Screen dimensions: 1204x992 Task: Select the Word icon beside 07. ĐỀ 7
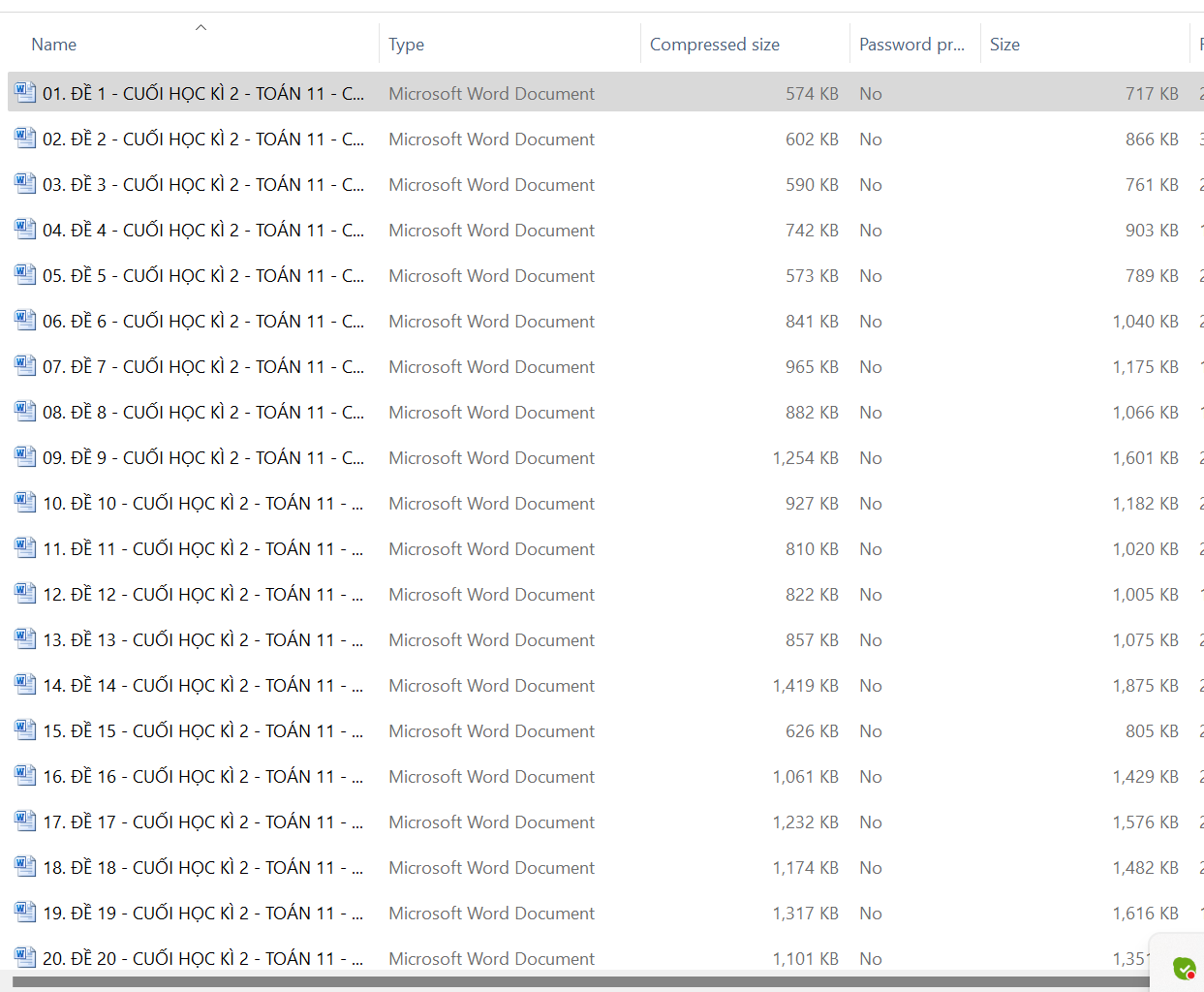(25, 366)
